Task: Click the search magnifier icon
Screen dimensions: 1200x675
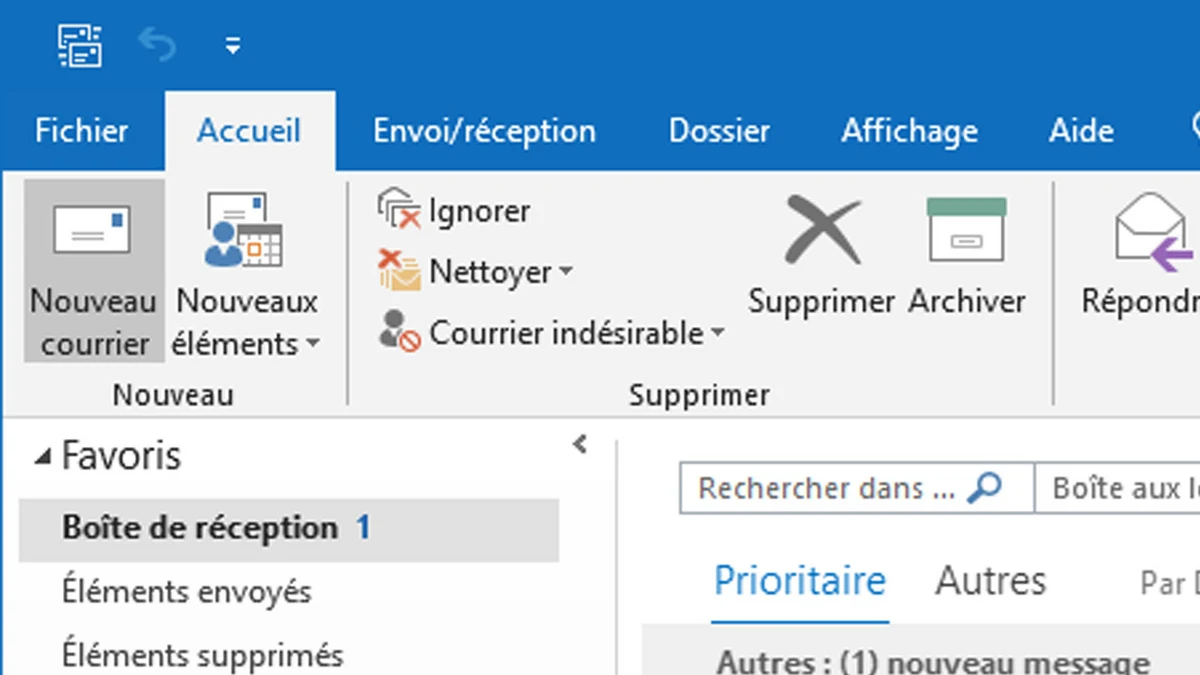Action: point(986,488)
